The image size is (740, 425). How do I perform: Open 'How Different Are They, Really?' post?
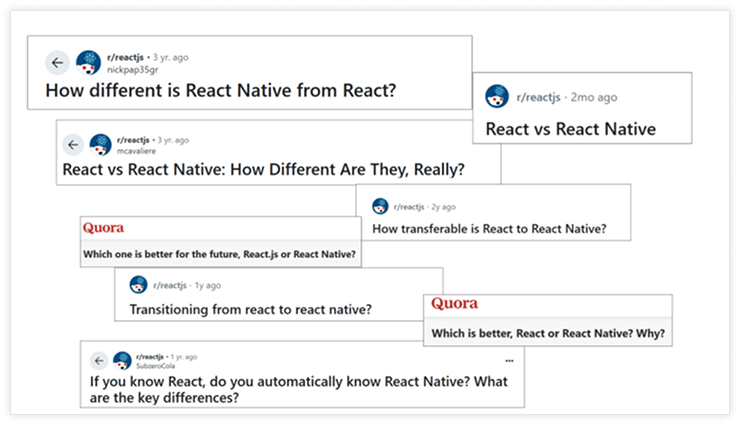[x=263, y=169]
